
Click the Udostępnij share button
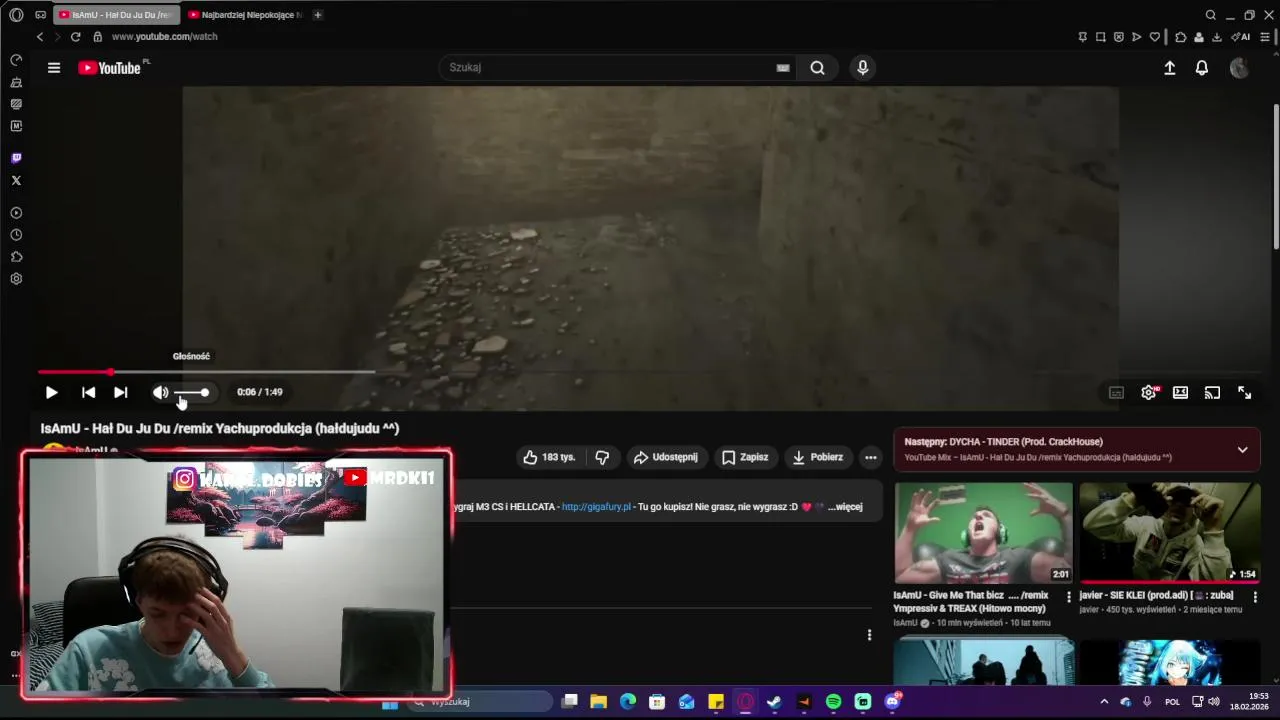666,457
